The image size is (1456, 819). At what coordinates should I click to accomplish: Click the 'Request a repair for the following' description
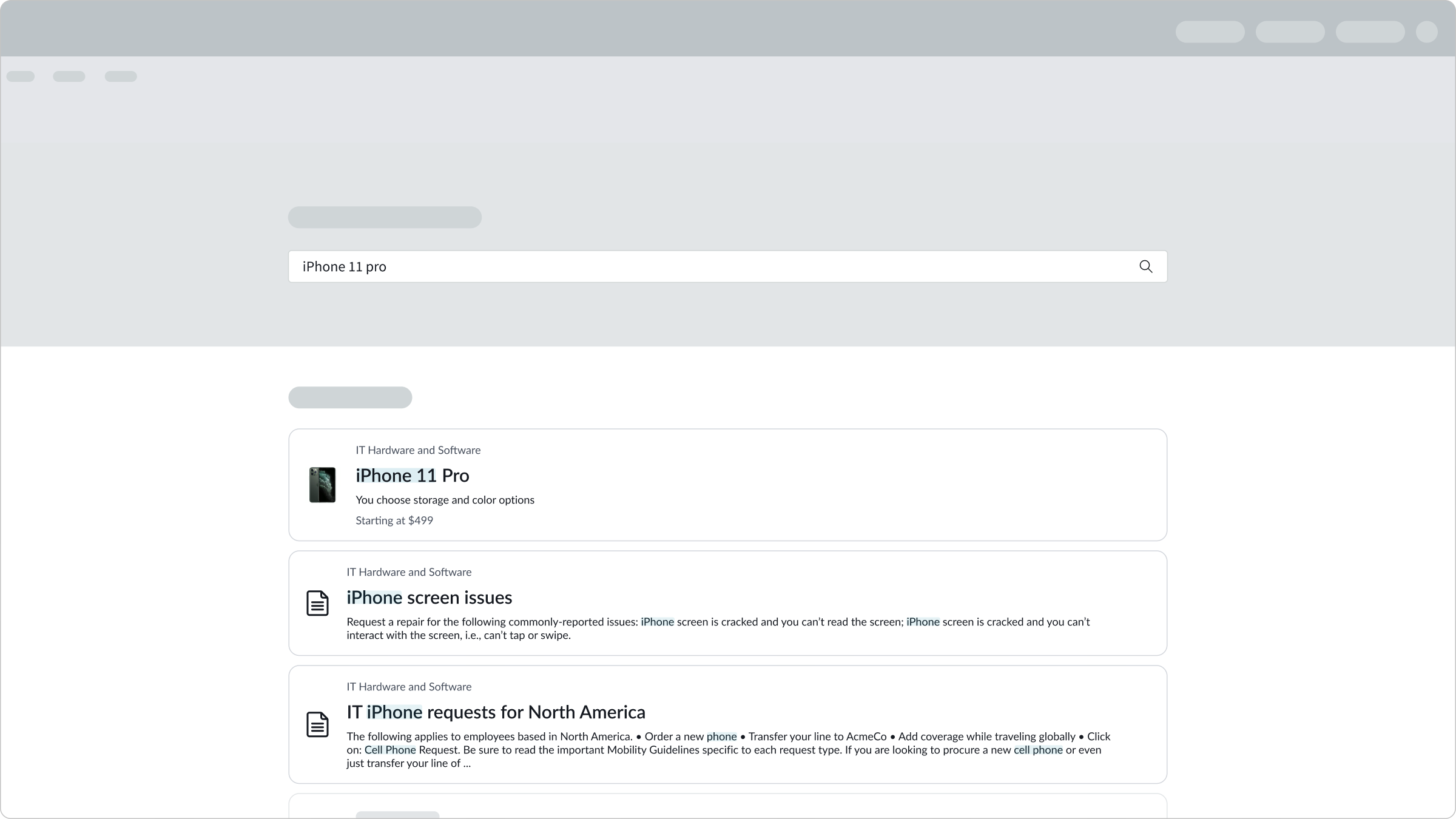(718, 629)
